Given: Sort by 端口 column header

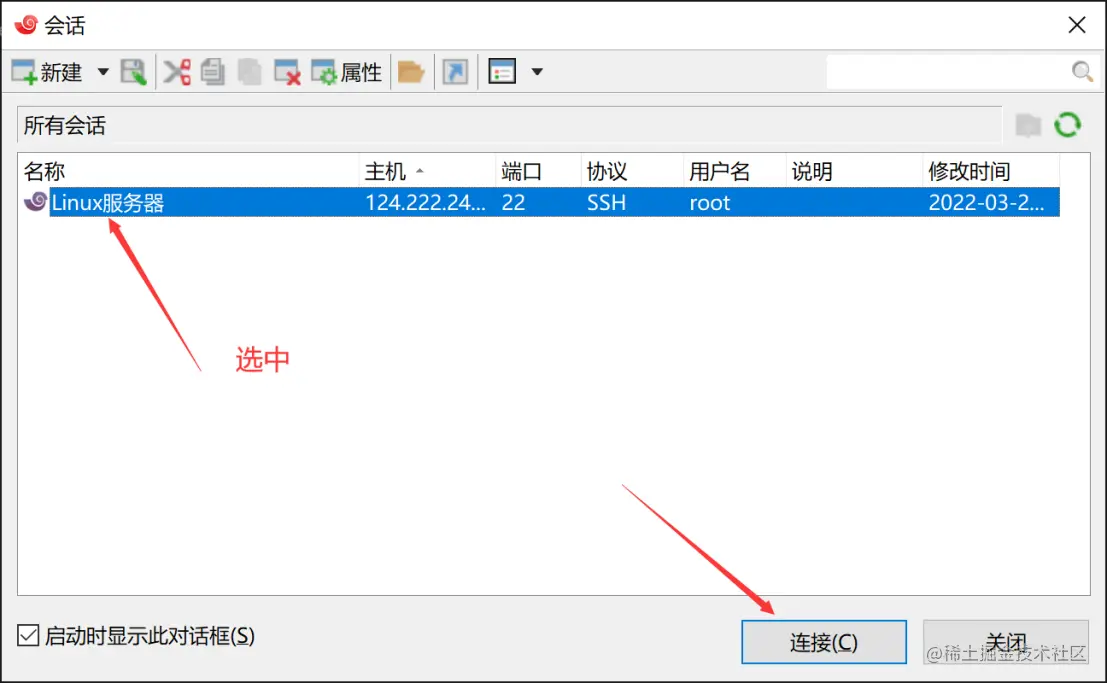Looking at the screenshot, I should coord(538,171).
